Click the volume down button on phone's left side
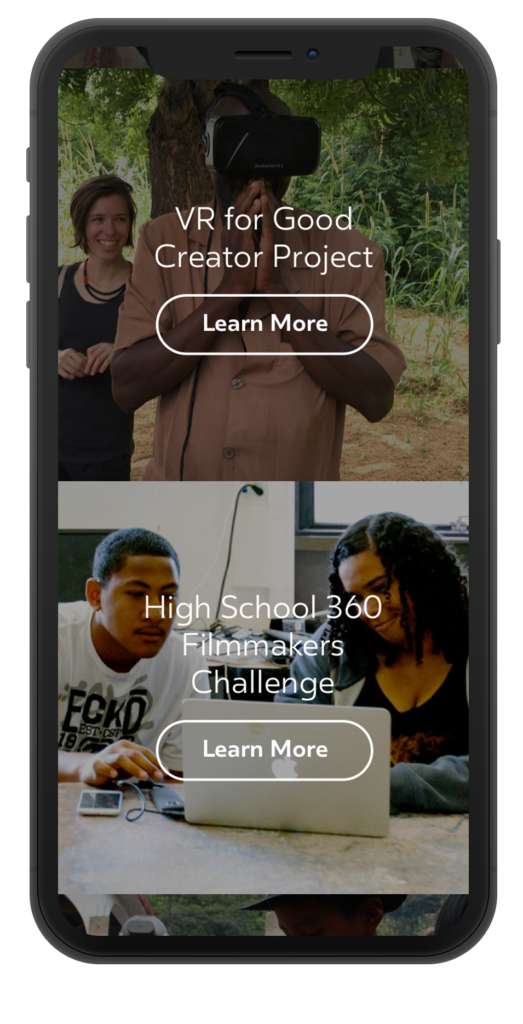Image resolution: width=523 pixels, height=1024 pixels. pyautogui.click(x=28, y=334)
